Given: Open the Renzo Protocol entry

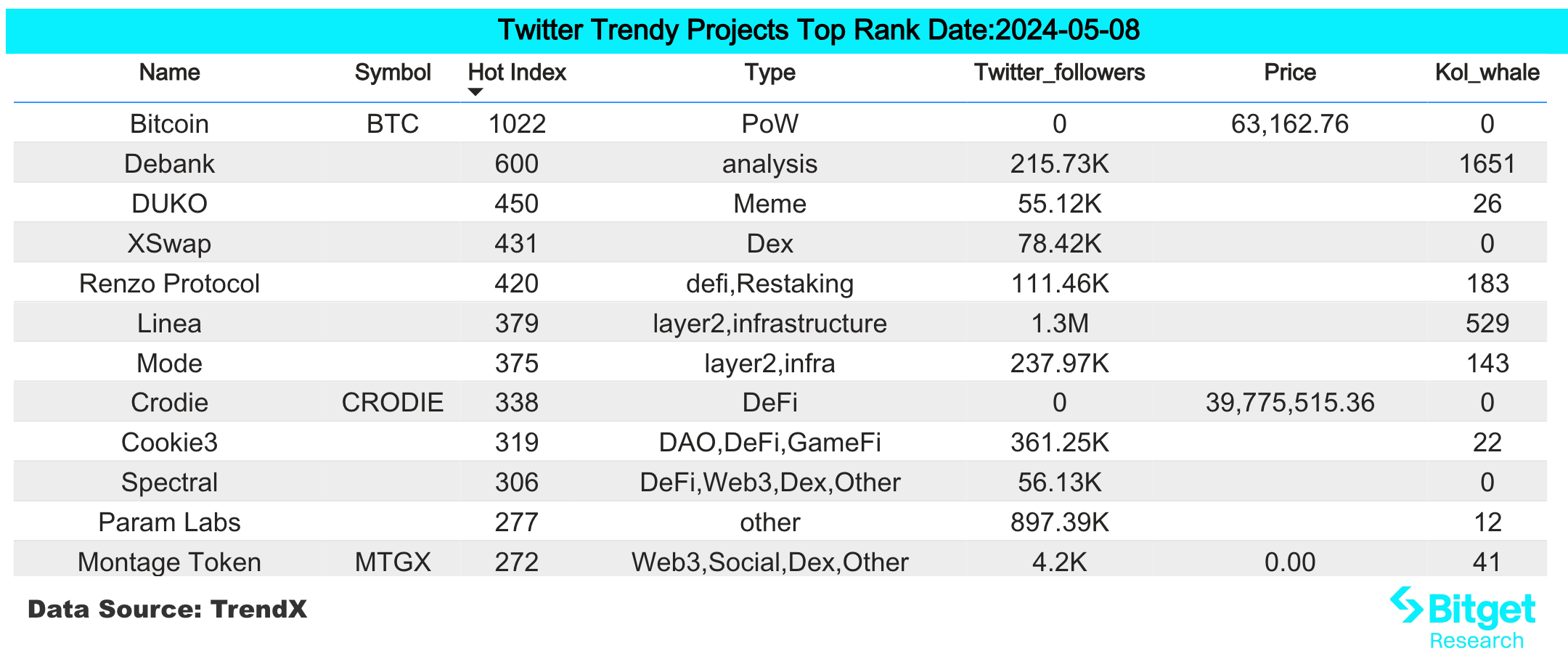Looking at the screenshot, I should point(169,284).
